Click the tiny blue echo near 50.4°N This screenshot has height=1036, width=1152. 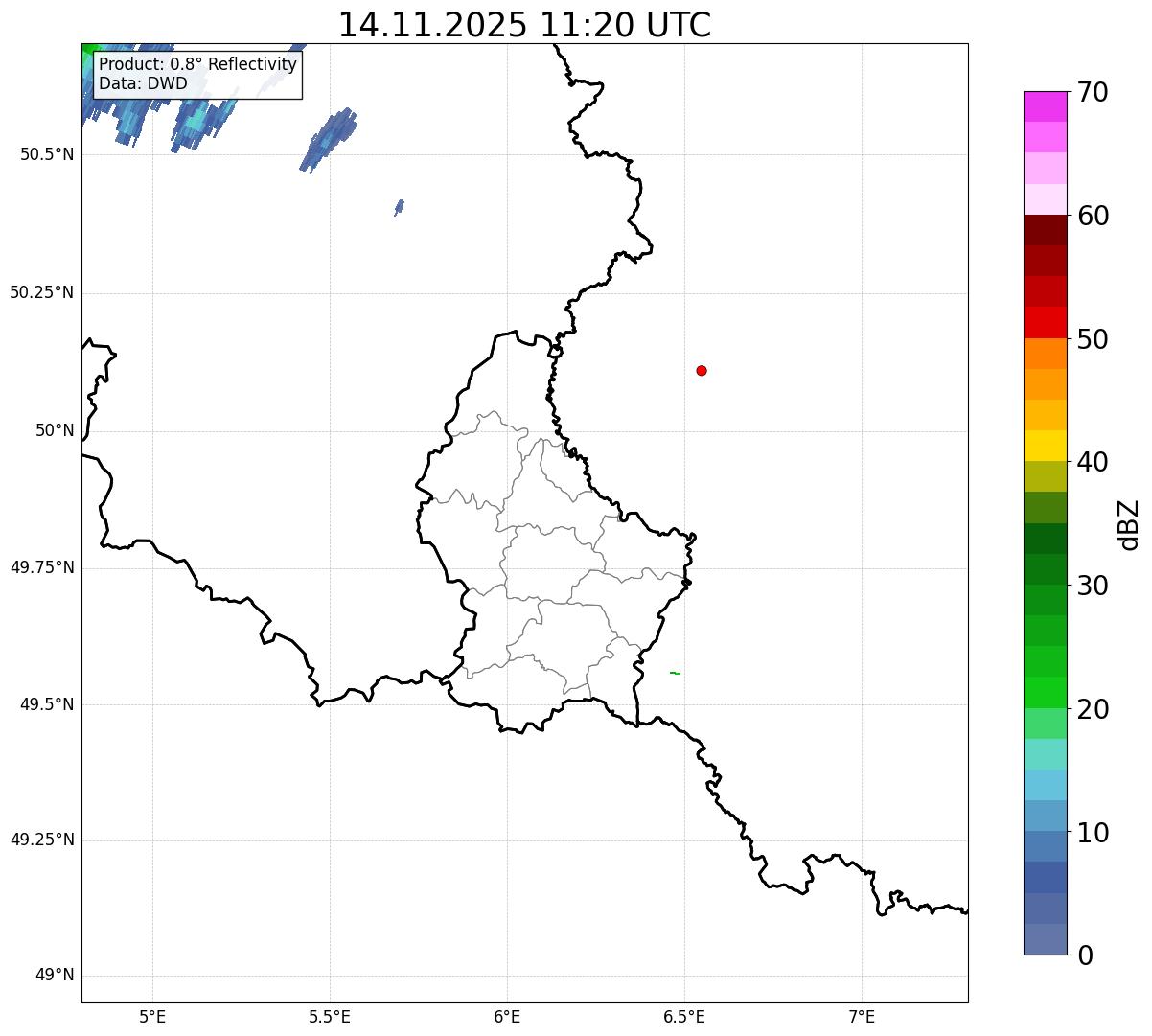(x=399, y=207)
